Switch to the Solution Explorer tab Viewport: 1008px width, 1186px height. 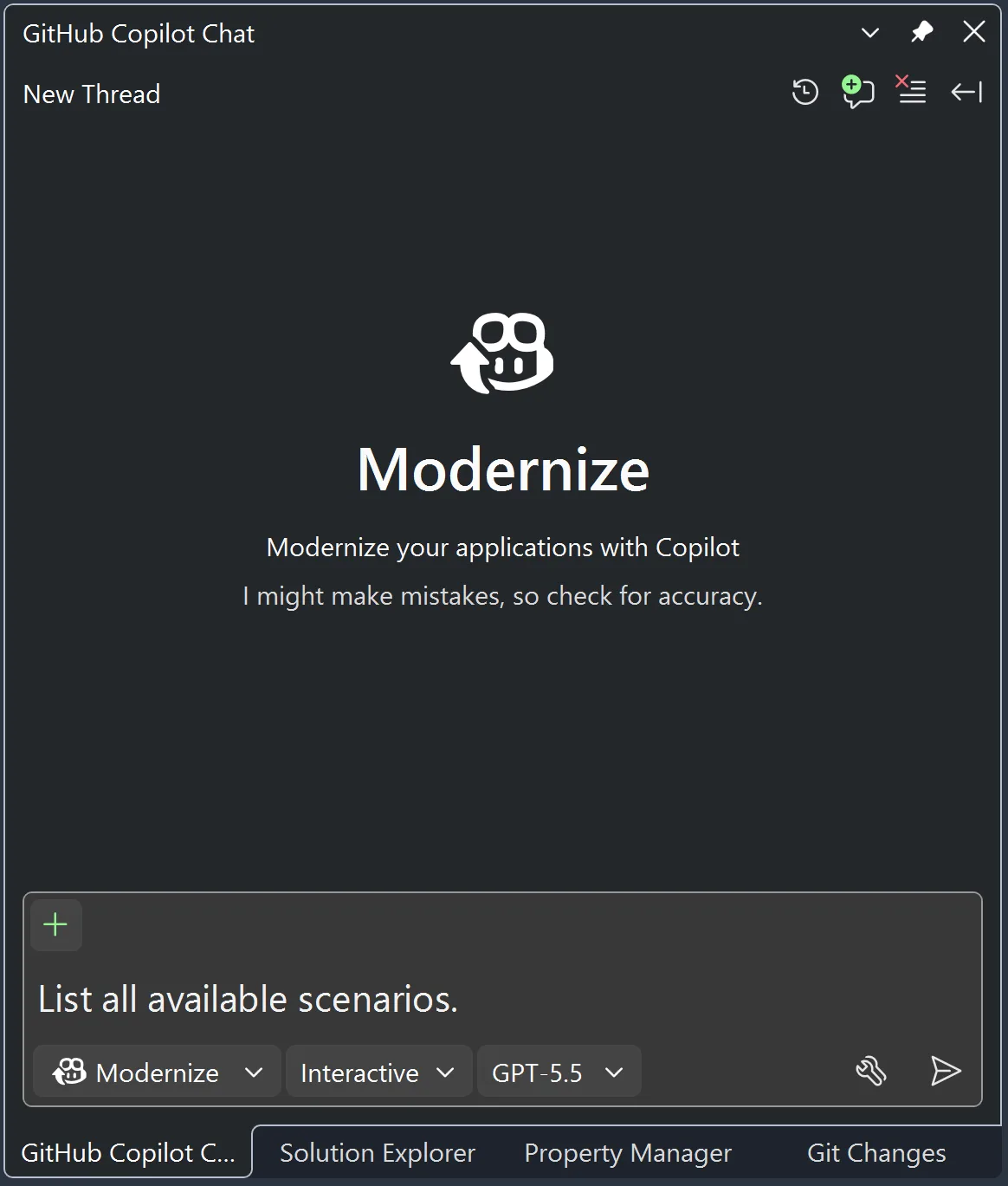click(378, 1153)
